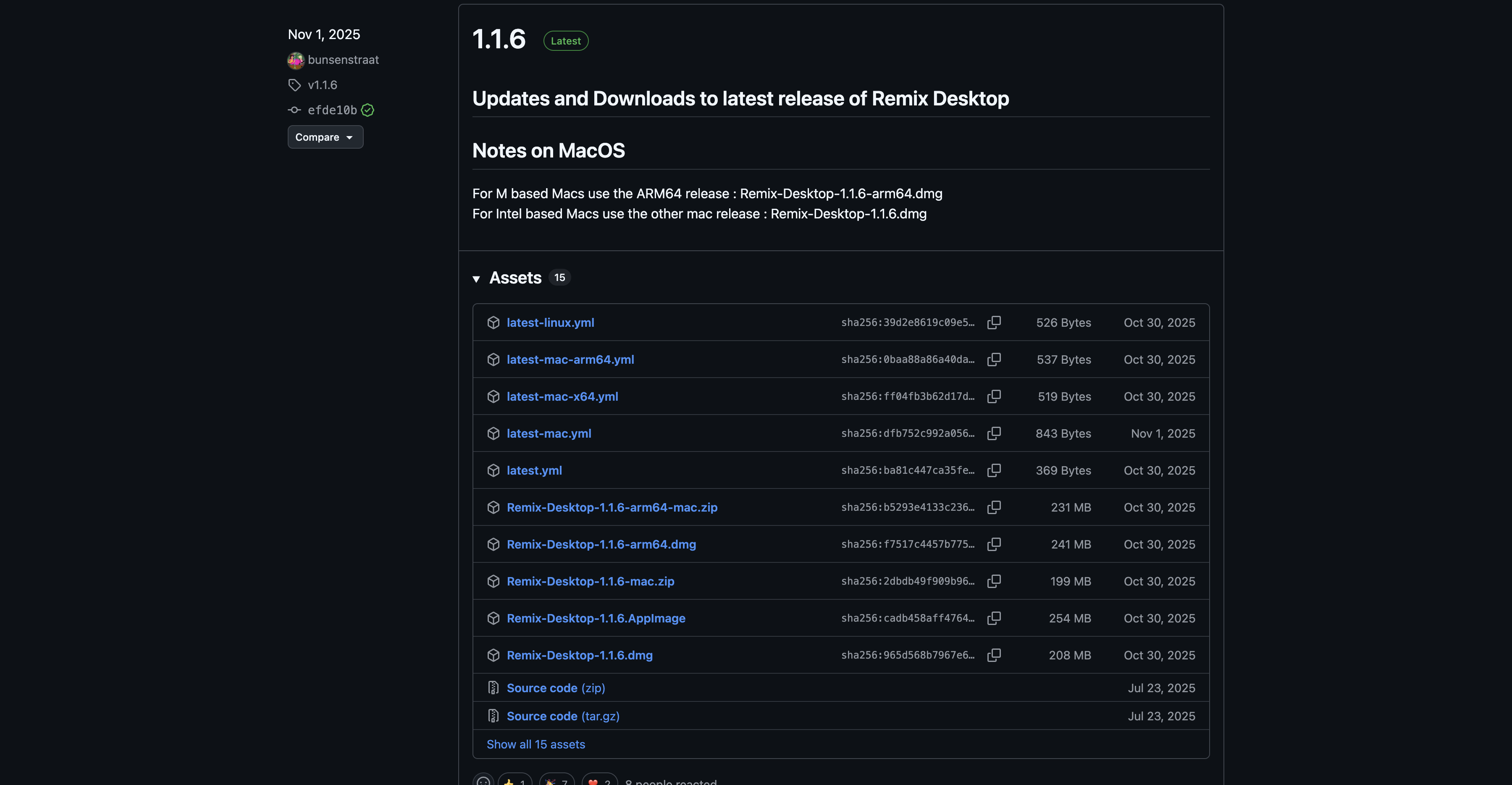The image size is (1512, 785).
Task: Download latest-mac.yml
Action: click(549, 433)
